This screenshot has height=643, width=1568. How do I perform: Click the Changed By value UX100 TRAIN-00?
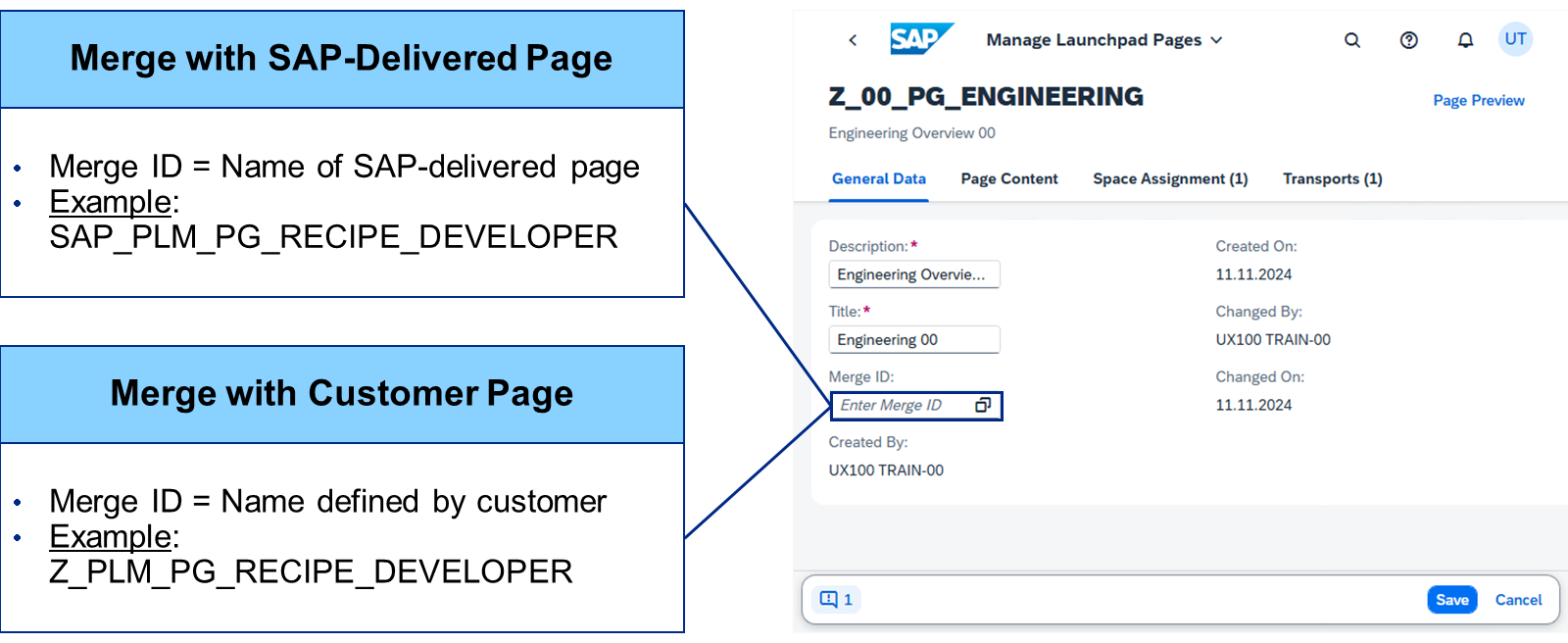point(1273,340)
